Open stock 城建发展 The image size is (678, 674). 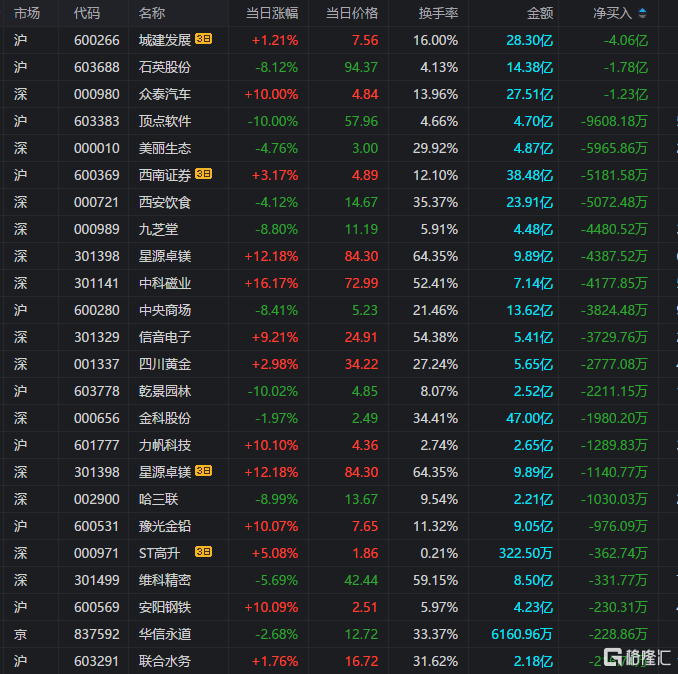tap(165, 40)
